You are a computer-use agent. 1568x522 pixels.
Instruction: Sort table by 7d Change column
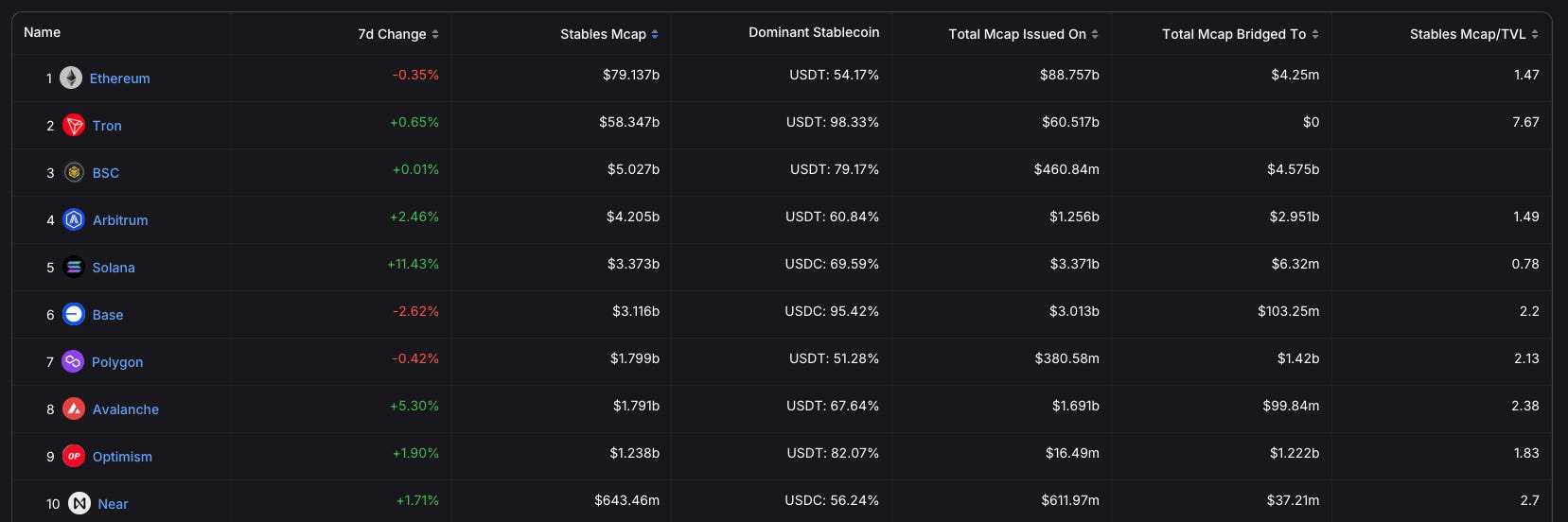[x=398, y=34]
